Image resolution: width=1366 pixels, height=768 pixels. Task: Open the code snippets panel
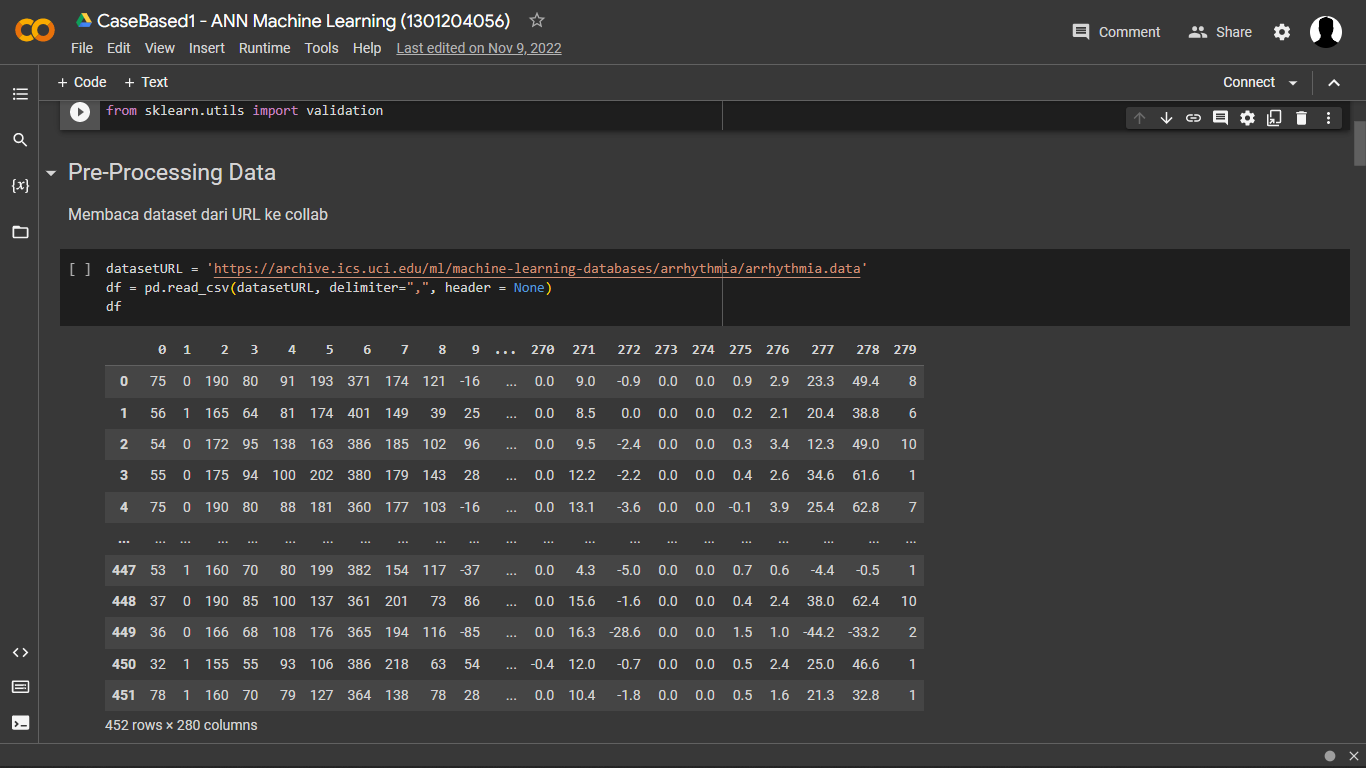click(20, 653)
